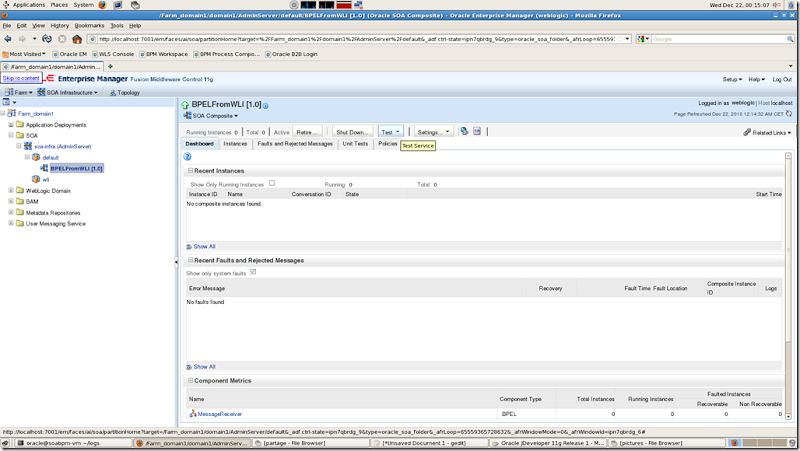Screen dimensions: 800x451
Task: Open Firefox History menu
Action: (59, 26)
